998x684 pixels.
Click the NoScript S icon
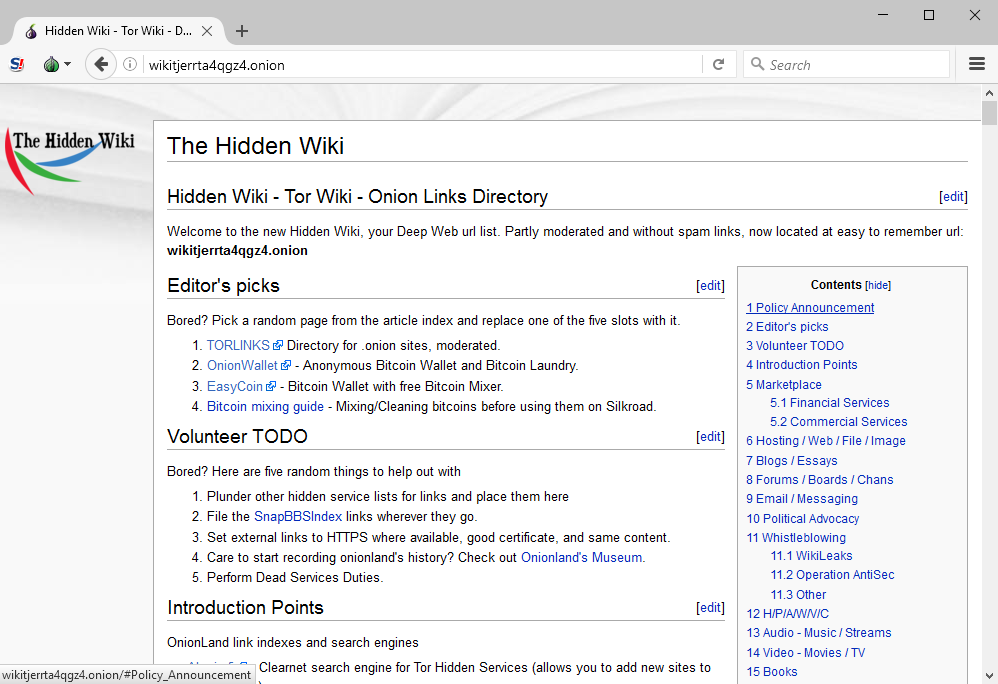(17, 64)
